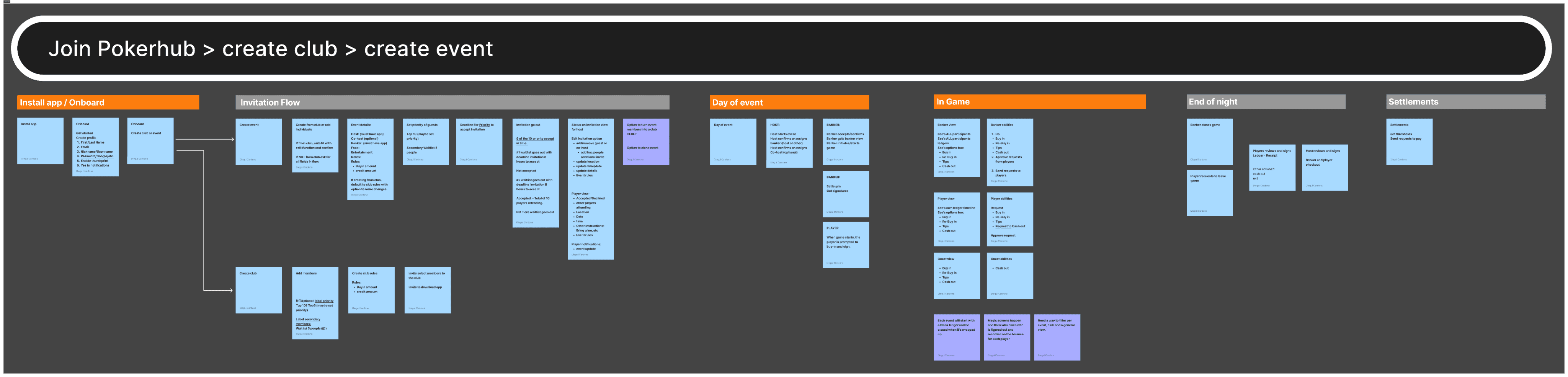1568x377 pixels.
Task: Select the 'Guest view' sticky note
Action: [957, 276]
